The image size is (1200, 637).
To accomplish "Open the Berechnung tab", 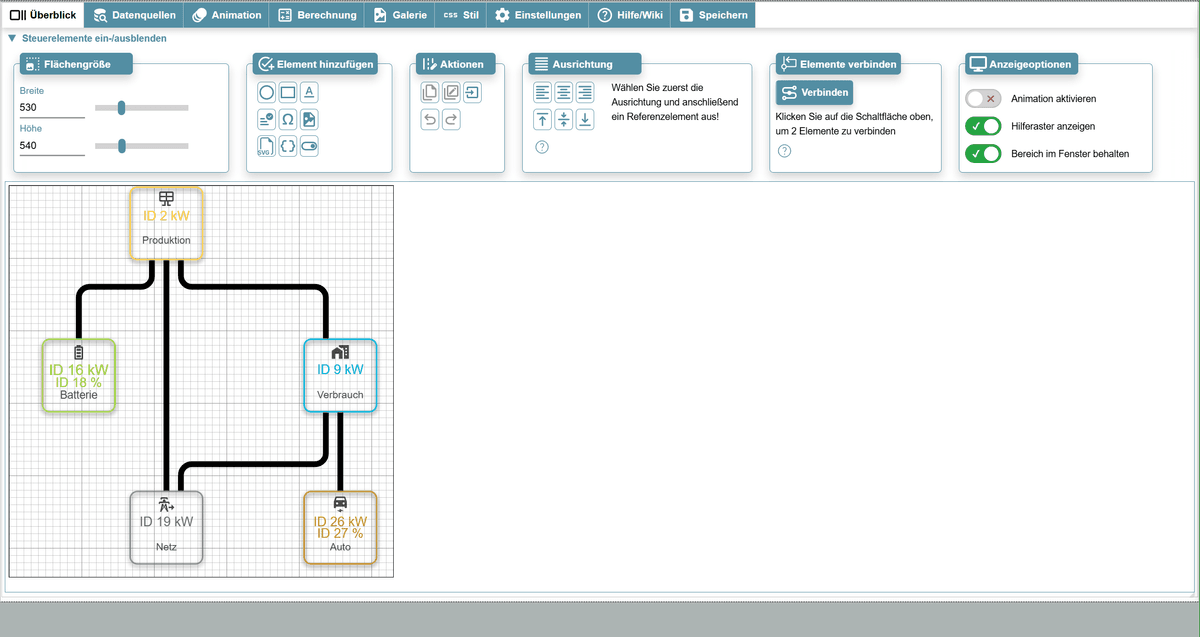I will click(x=317, y=15).
